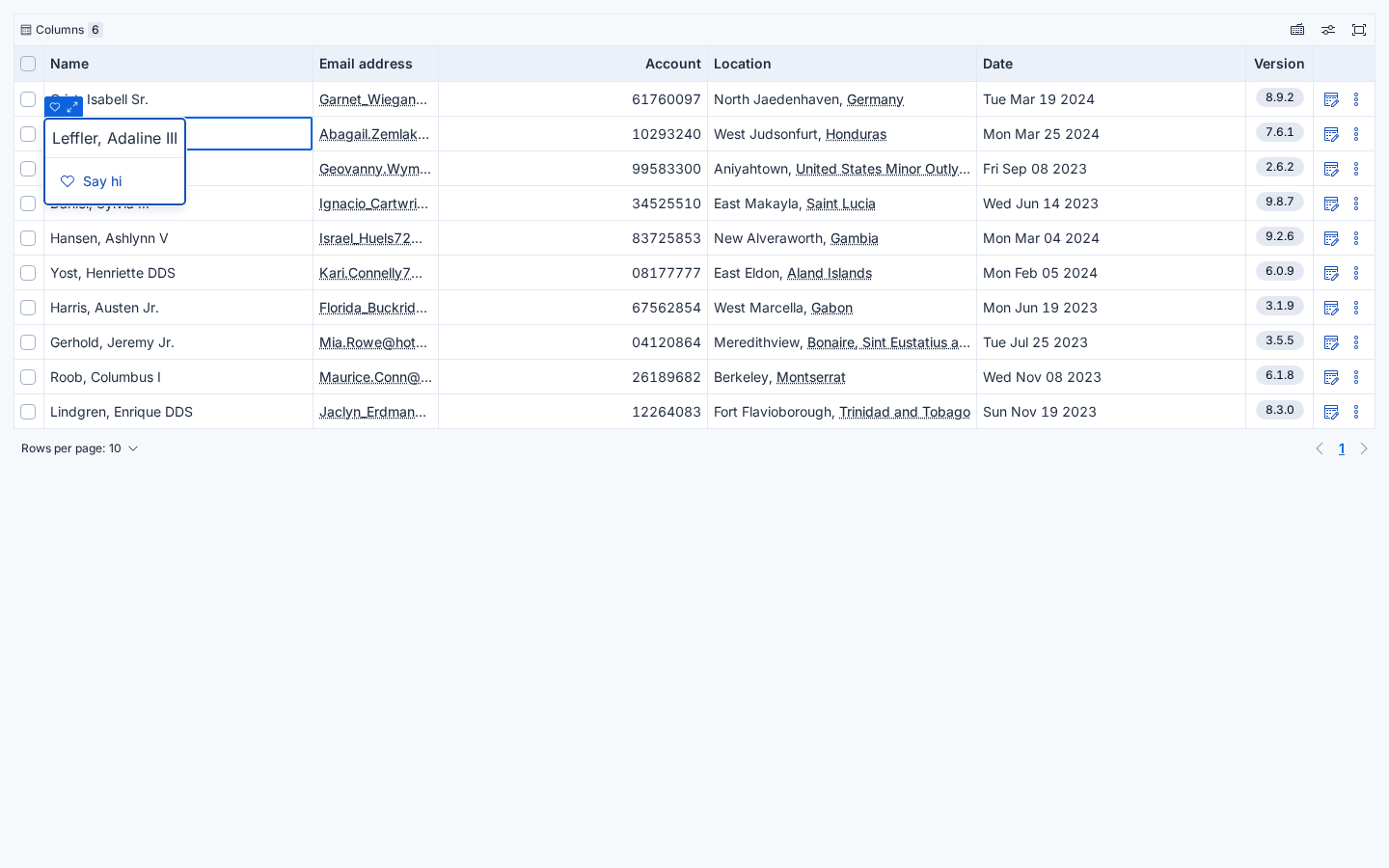The width and height of the screenshot is (1389, 868).
Task: Check the select-all header checkbox
Action: coord(28,64)
